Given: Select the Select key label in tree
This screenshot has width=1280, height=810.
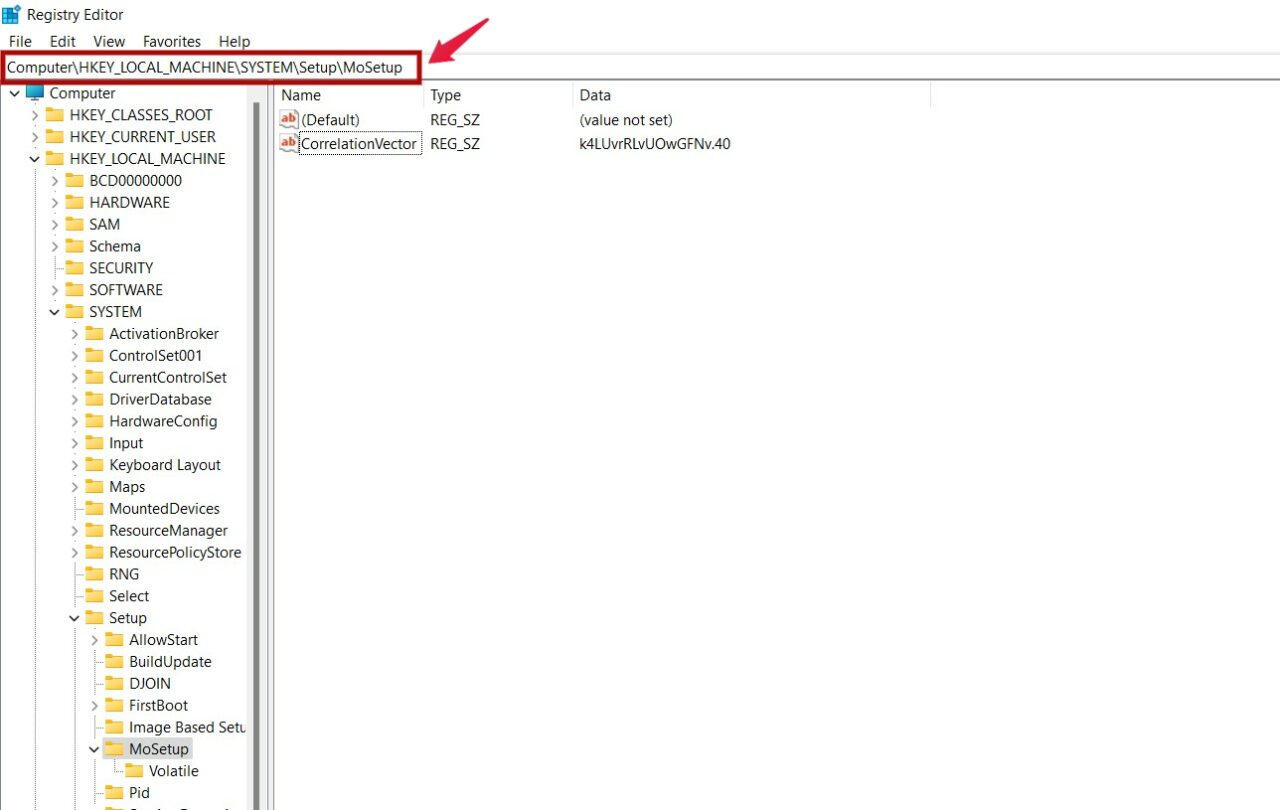Looking at the screenshot, I should coord(129,596).
